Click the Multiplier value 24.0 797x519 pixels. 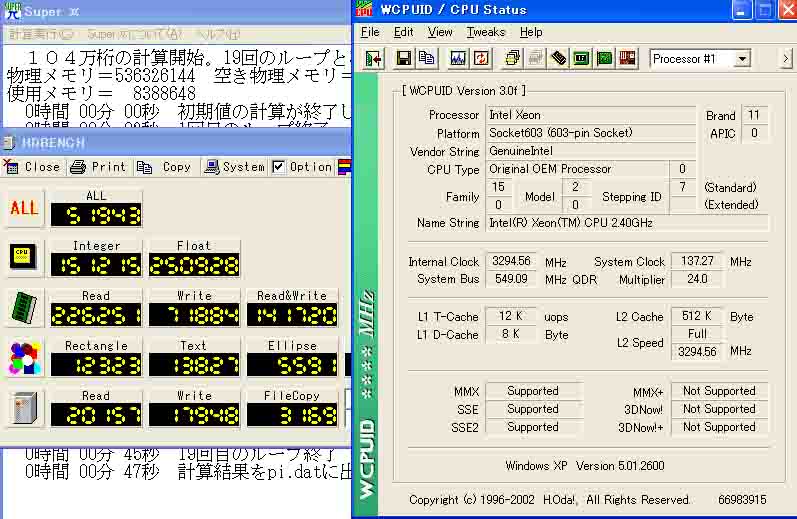point(697,279)
